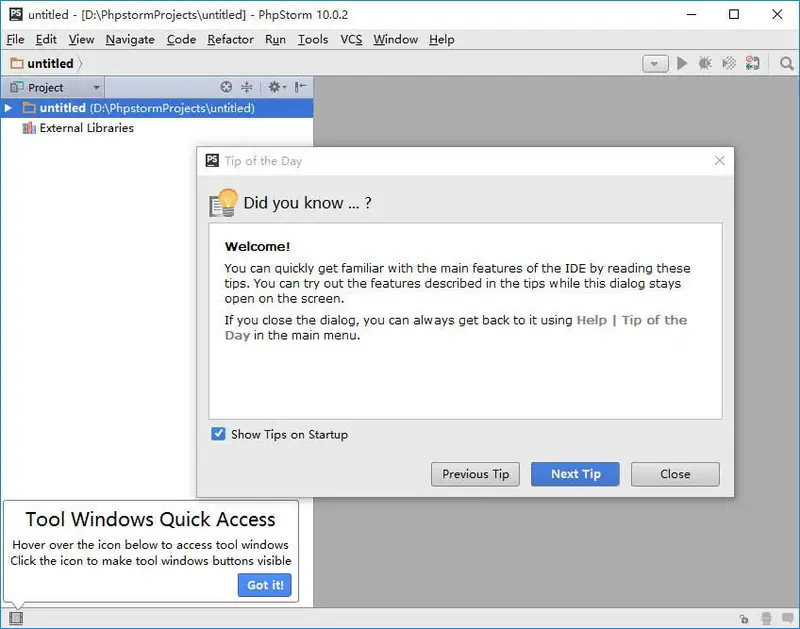This screenshot has height=629, width=800.
Task: Click tool windows quick access icon in status bar
Action: [16, 619]
